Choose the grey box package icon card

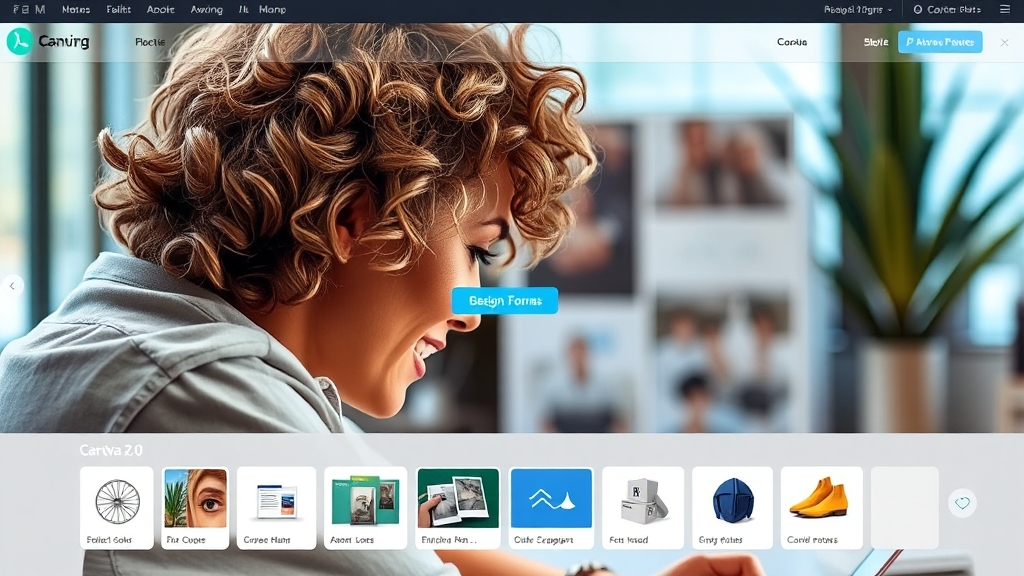click(x=642, y=507)
